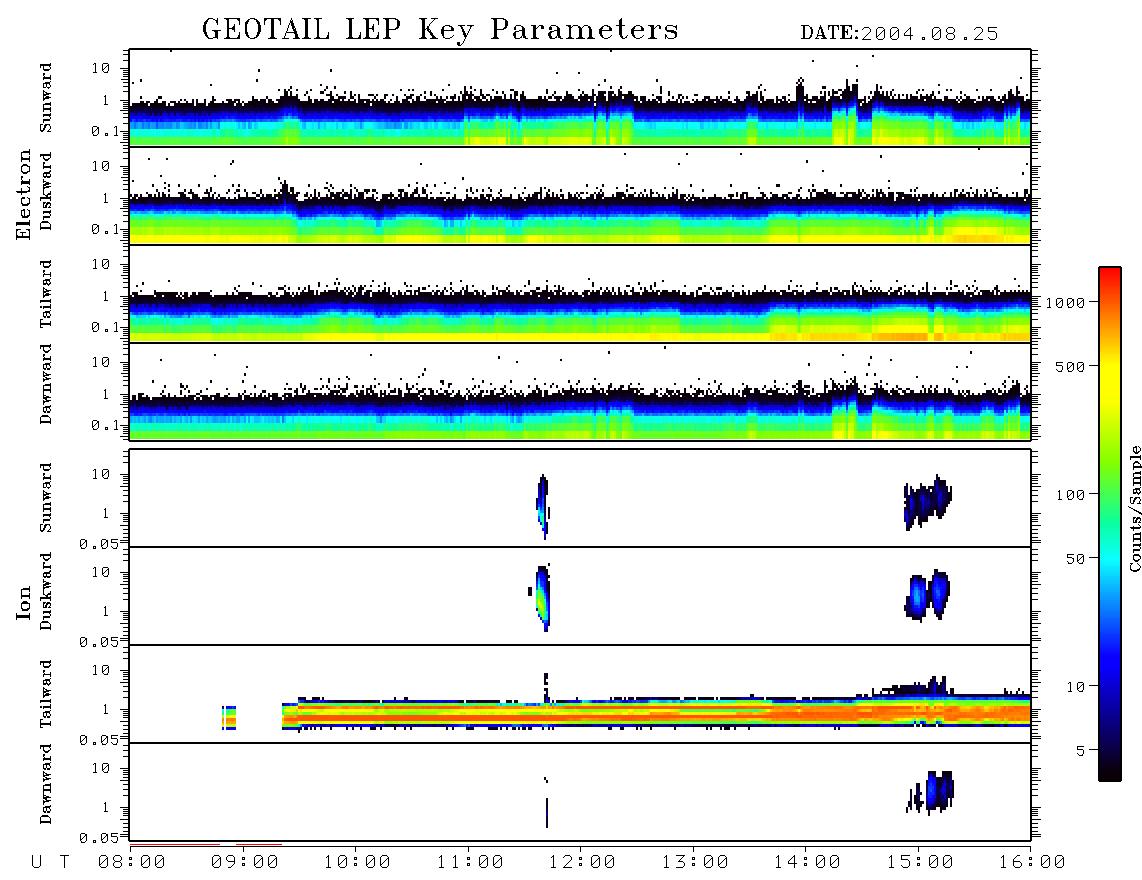Select the "15:00" time tick label

click(920, 862)
